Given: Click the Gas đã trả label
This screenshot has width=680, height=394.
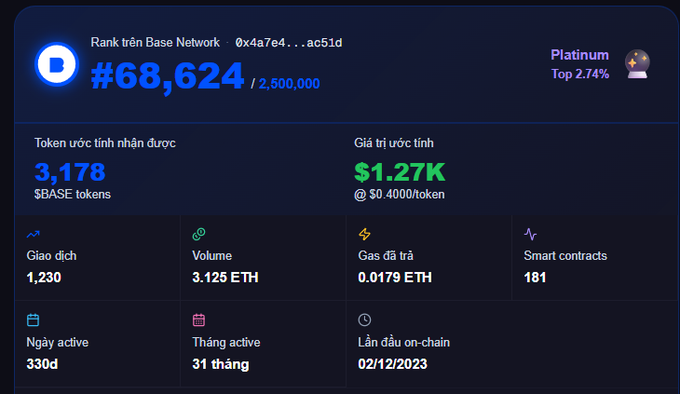Looking at the screenshot, I should [x=386, y=256].
